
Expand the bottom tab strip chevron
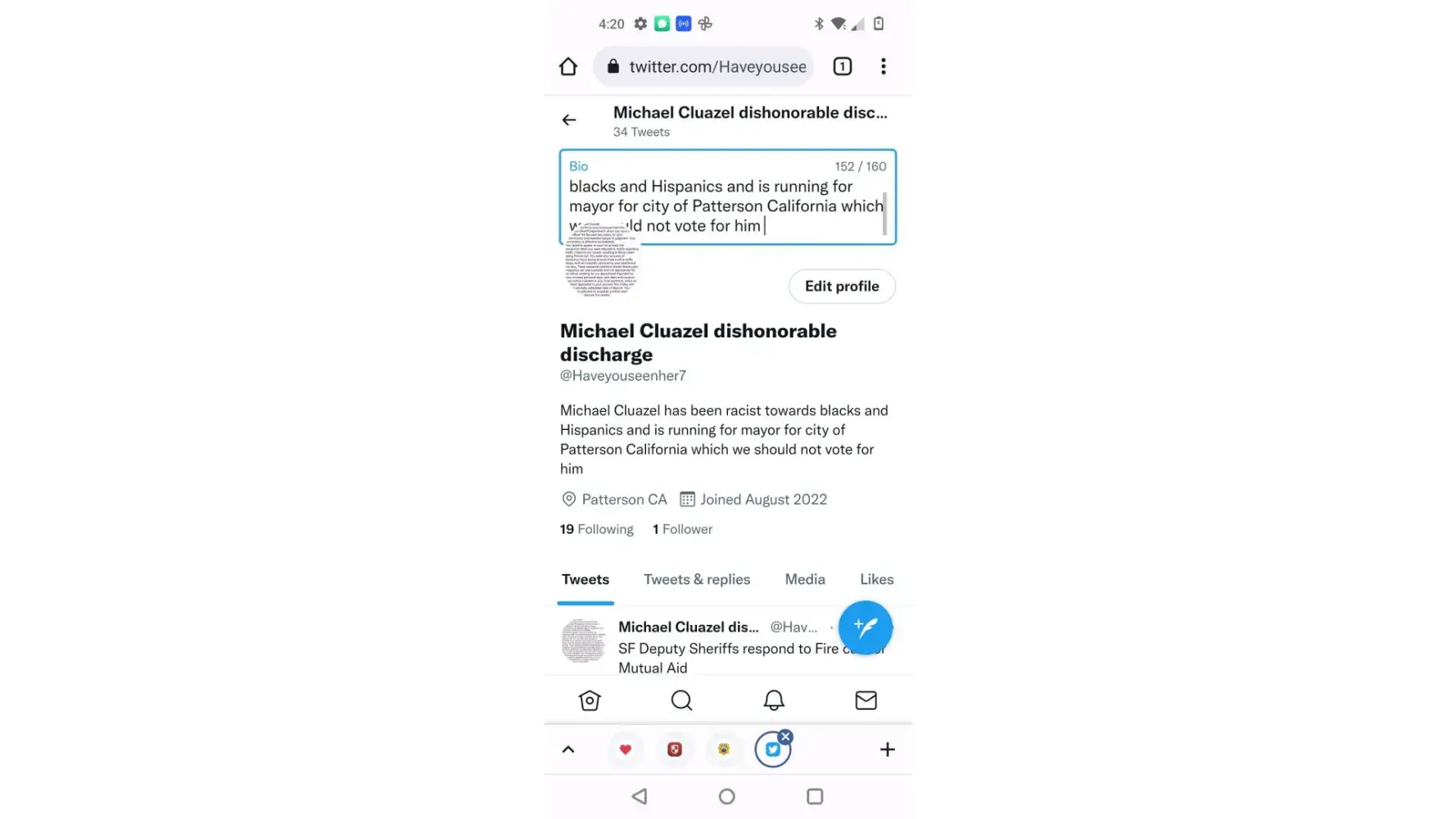(x=568, y=749)
